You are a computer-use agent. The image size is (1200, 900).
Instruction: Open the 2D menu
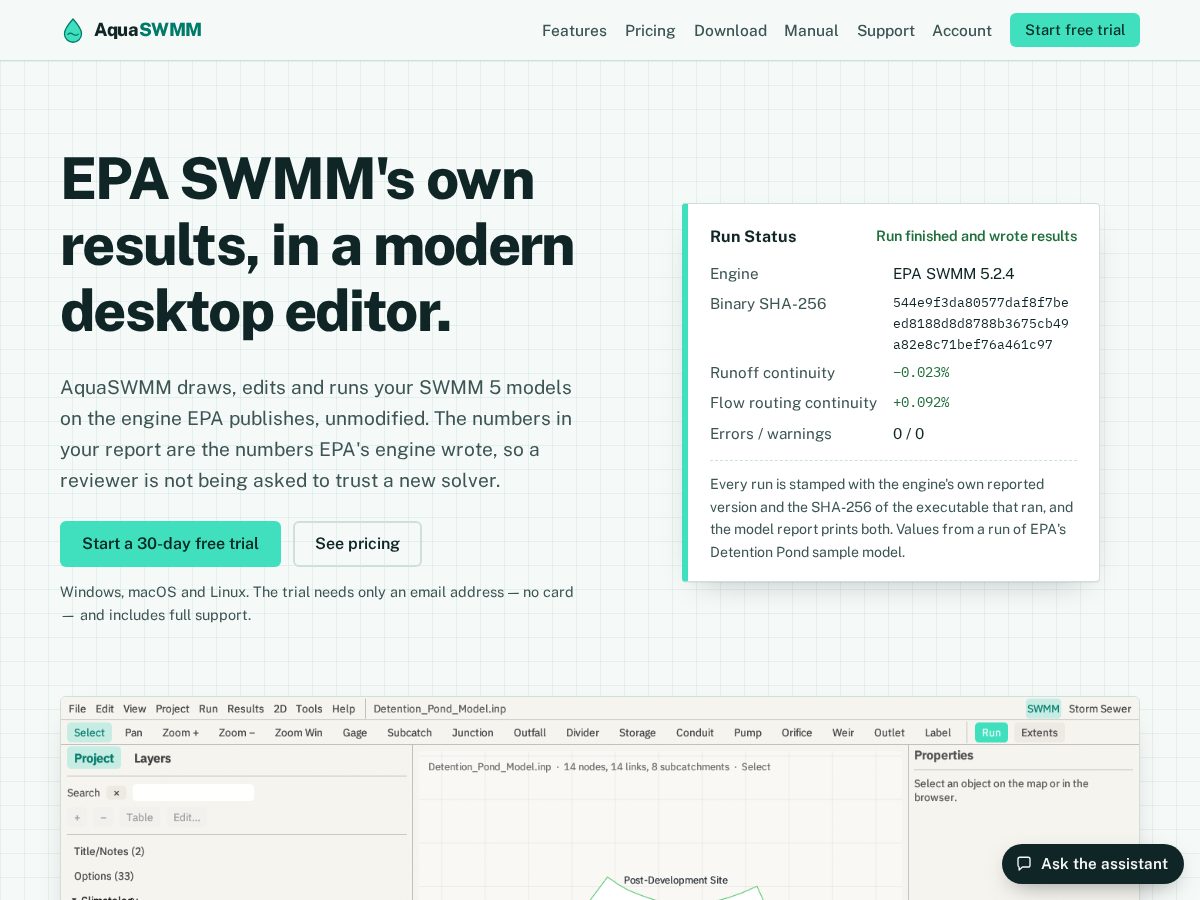pyautogui.click(x=280, y=709)
